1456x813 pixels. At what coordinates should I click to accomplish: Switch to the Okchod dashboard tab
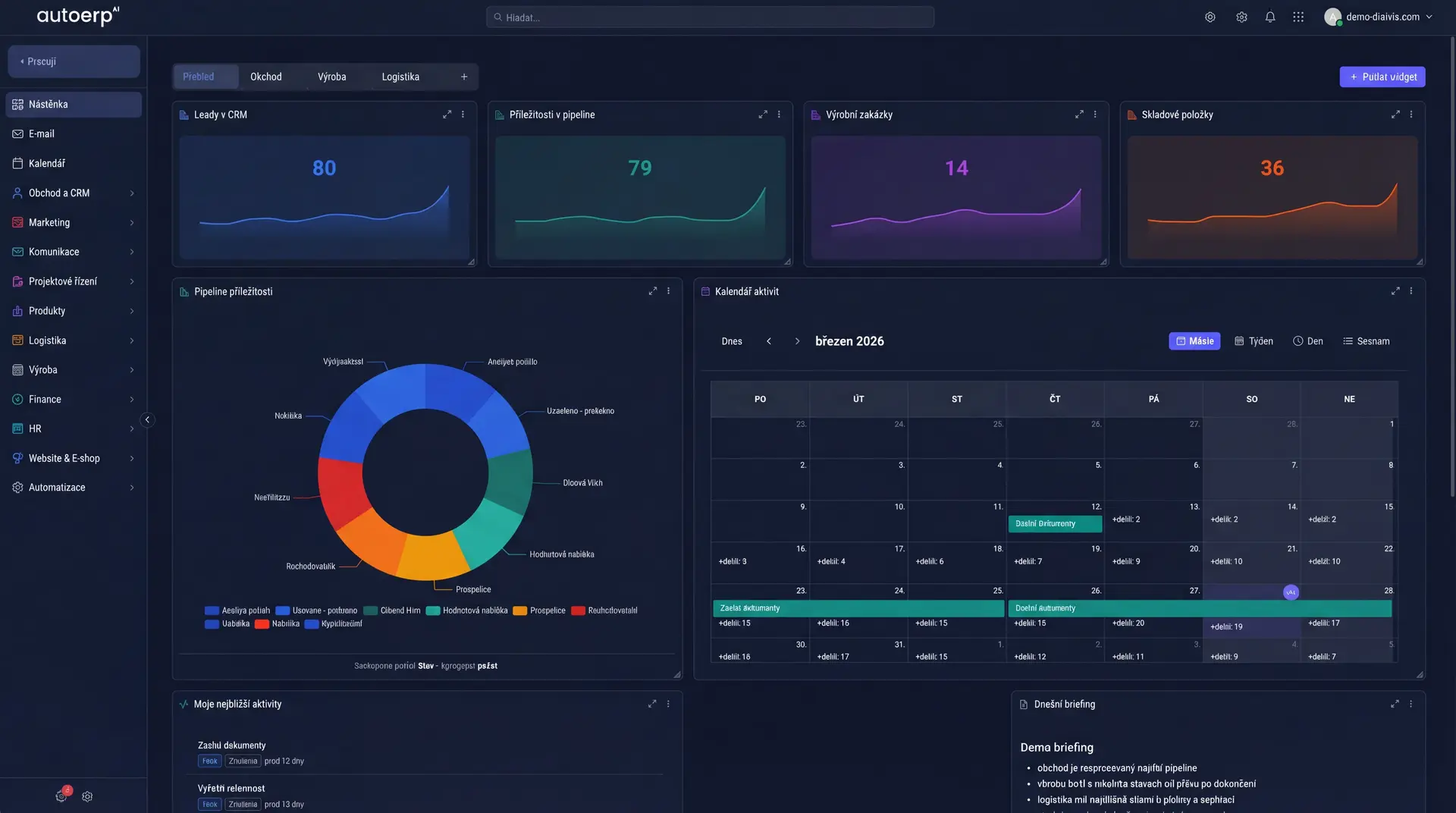tap(266, 77)
